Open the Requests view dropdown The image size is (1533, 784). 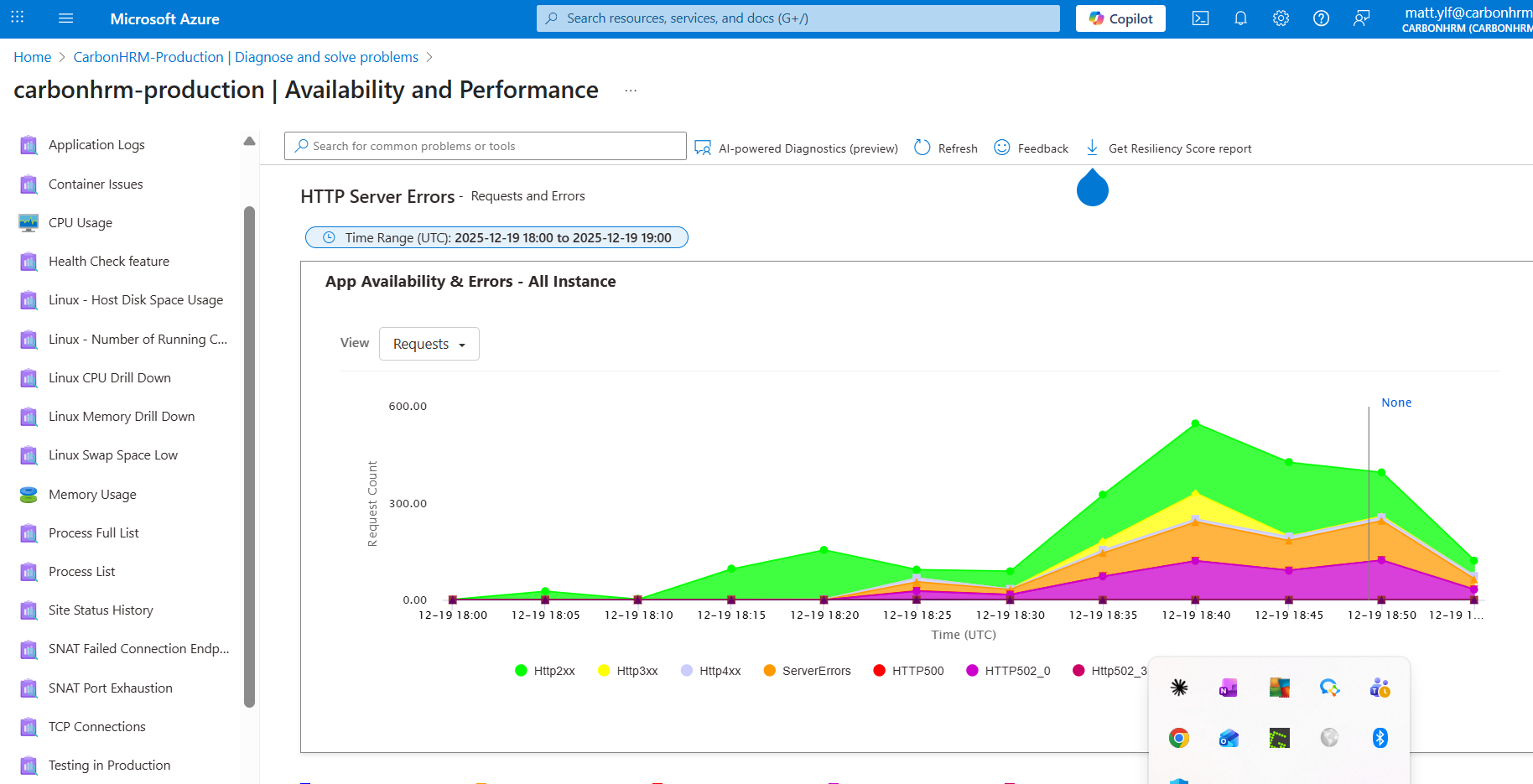429,344
